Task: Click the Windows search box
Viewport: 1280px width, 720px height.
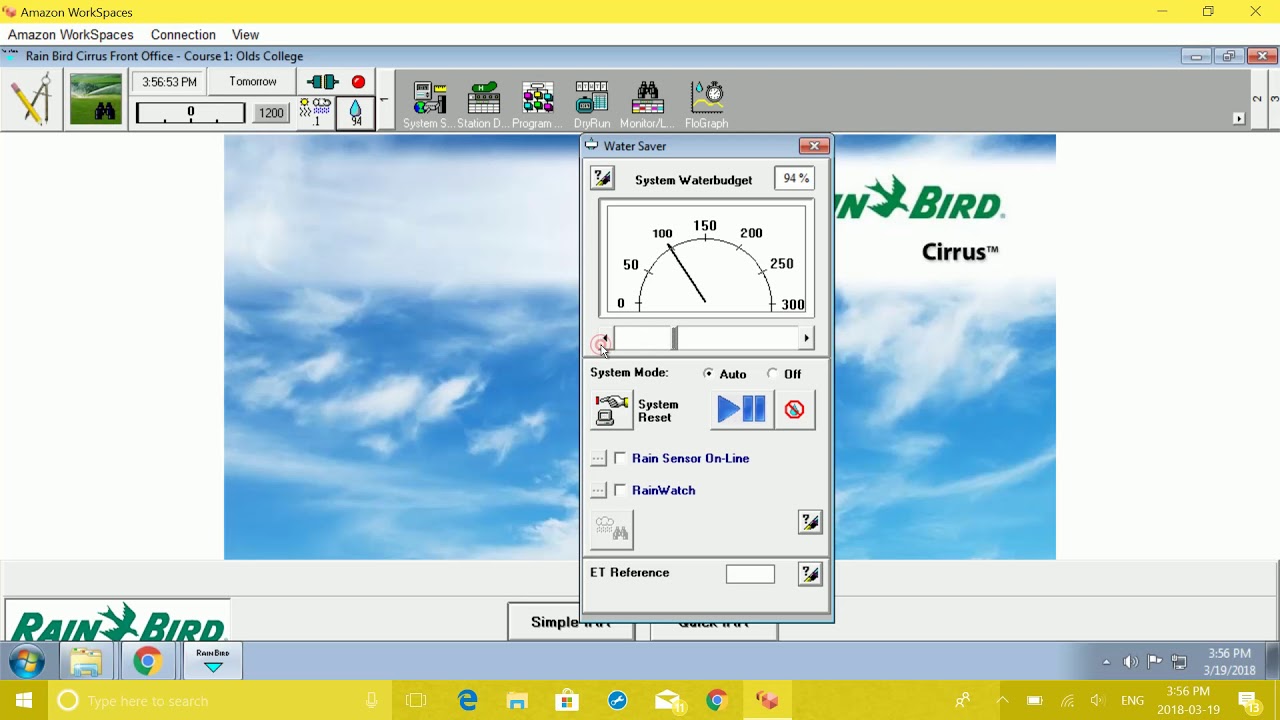Action: [220, 701]
